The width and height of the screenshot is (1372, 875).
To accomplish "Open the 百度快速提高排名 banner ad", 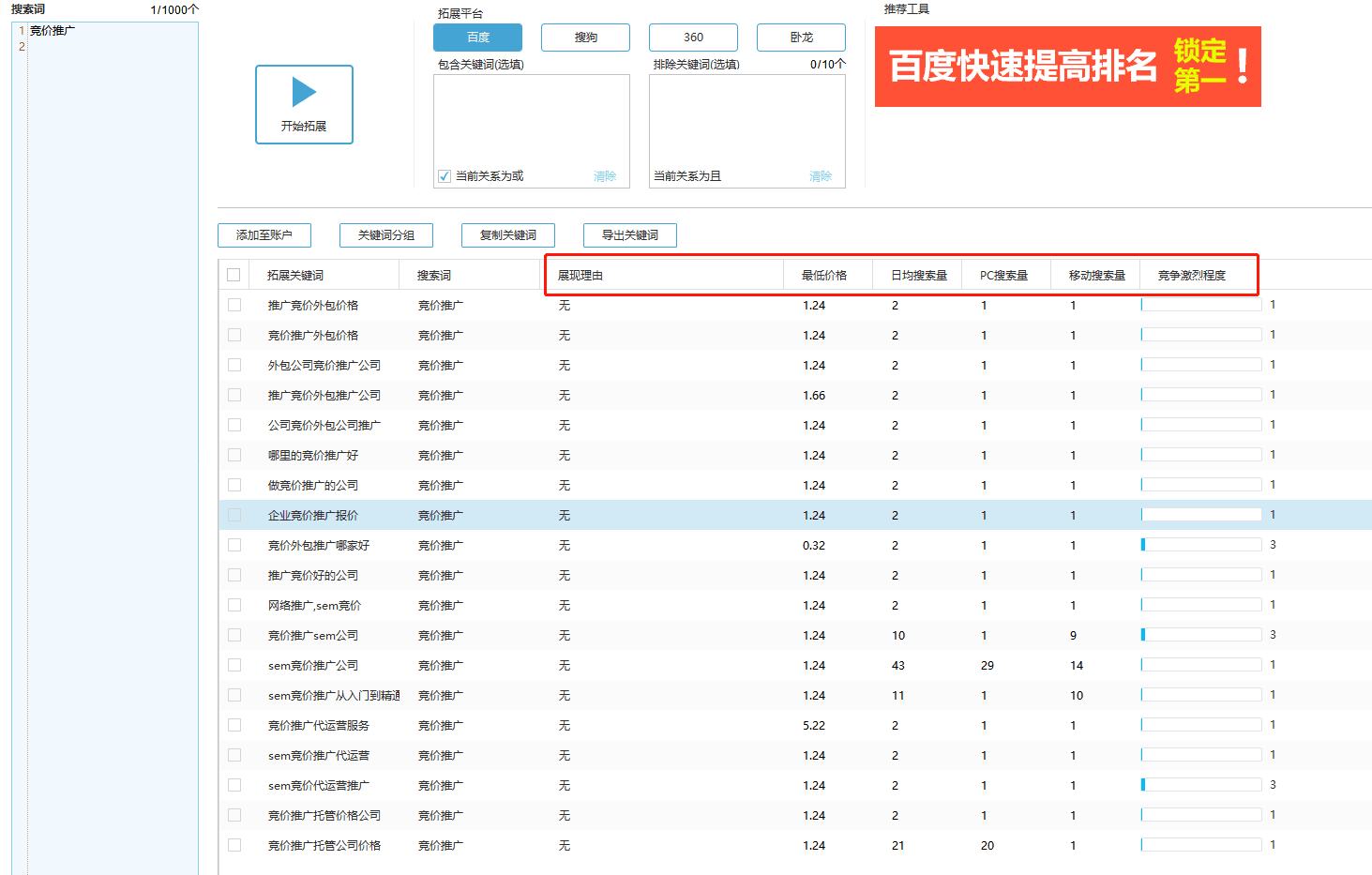I will tap(1067, 67).
